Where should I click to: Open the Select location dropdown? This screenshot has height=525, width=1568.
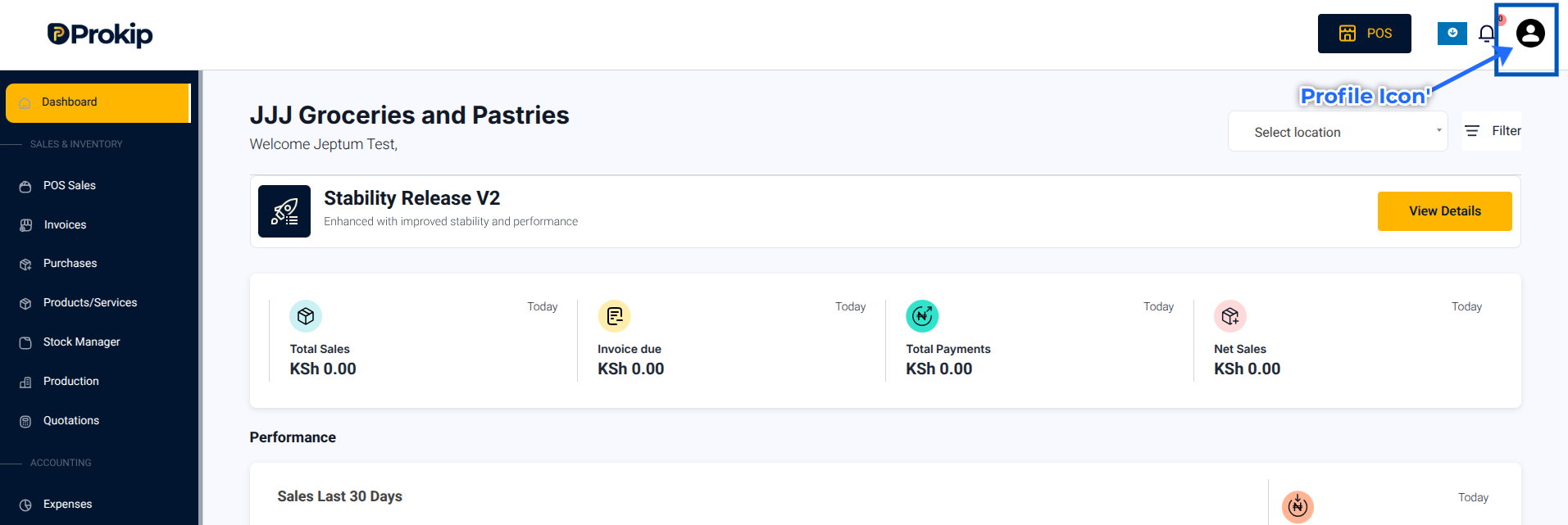(1338, 132)
